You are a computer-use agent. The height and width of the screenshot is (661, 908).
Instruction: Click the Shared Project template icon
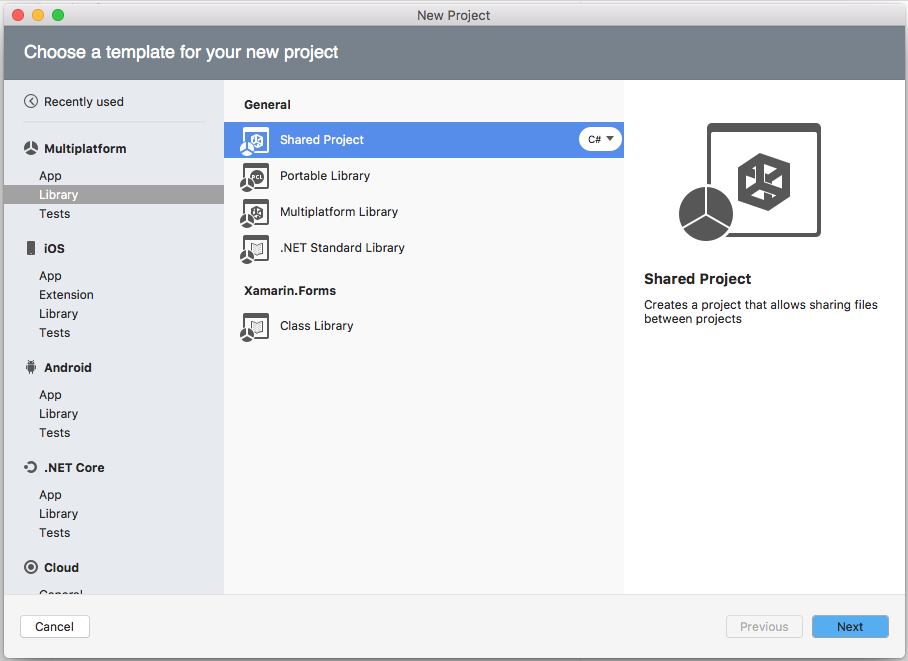(255, 141)
